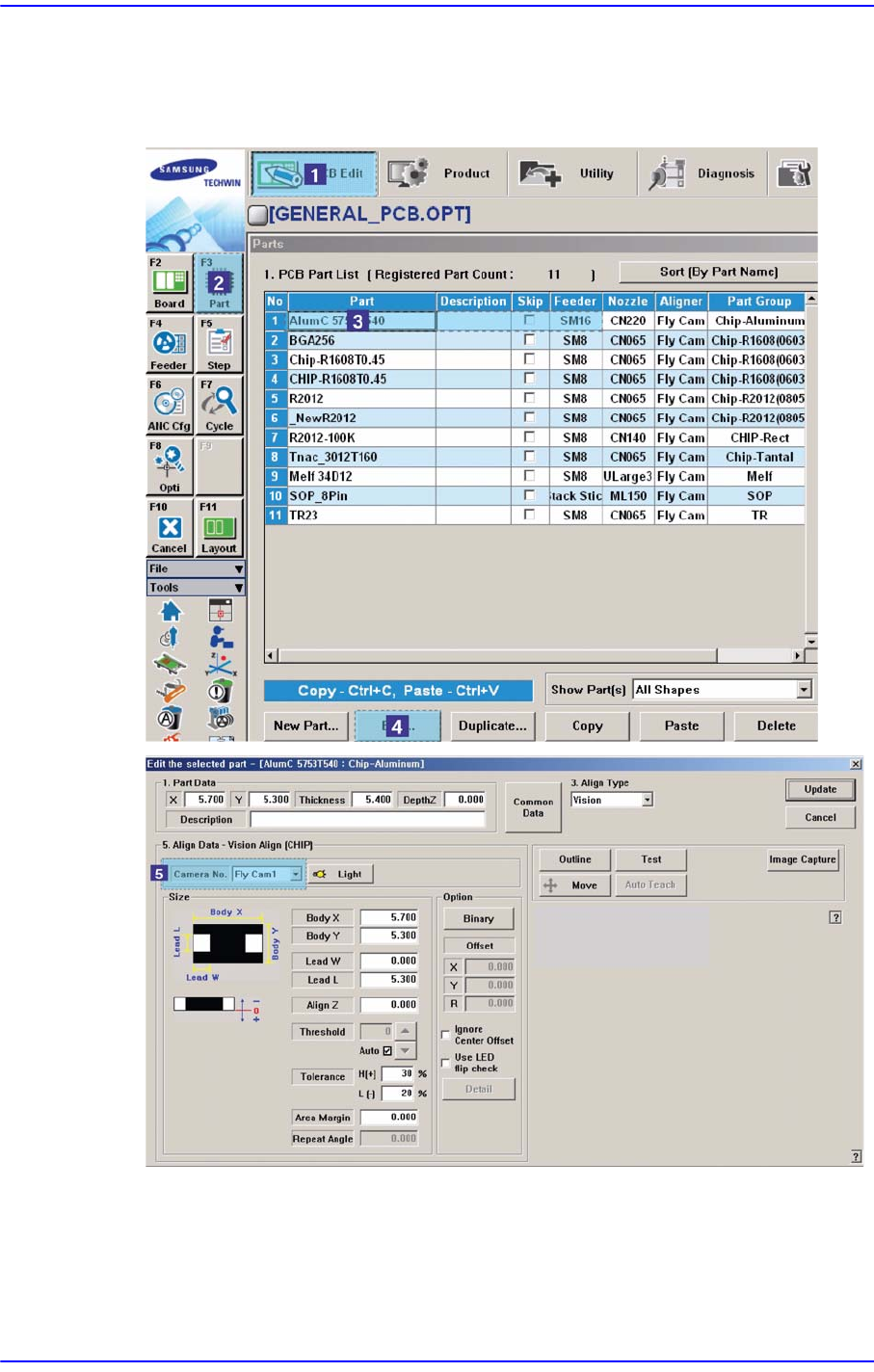Image resolution: width=874 pixels, height=1372 pixels.
Task: Click the Test button
Action: pyautogui.click(x=651, y=859)
